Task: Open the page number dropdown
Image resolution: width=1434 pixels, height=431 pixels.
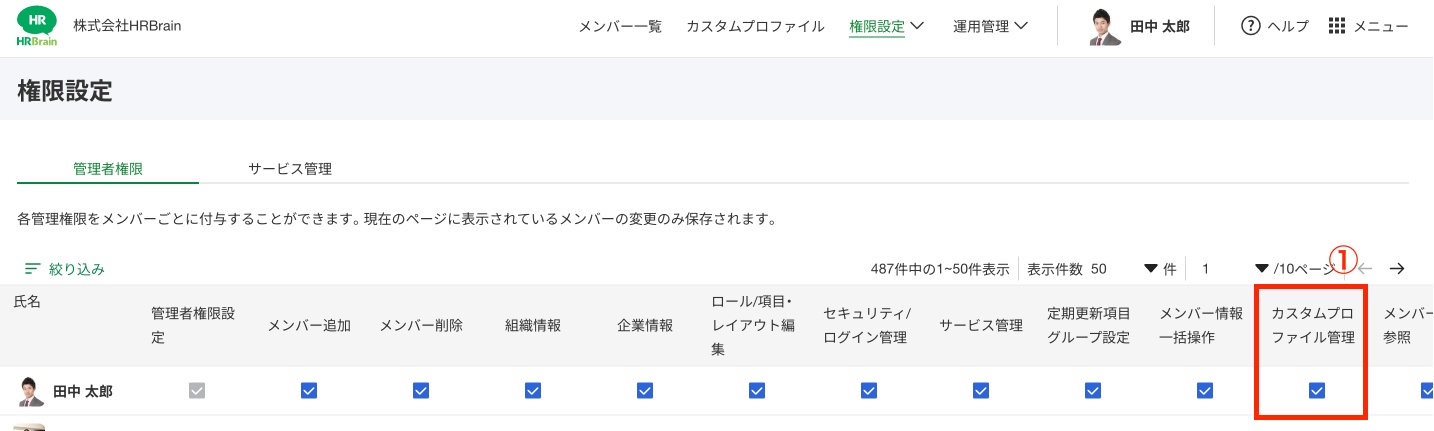Action: tap(1261, 269)
